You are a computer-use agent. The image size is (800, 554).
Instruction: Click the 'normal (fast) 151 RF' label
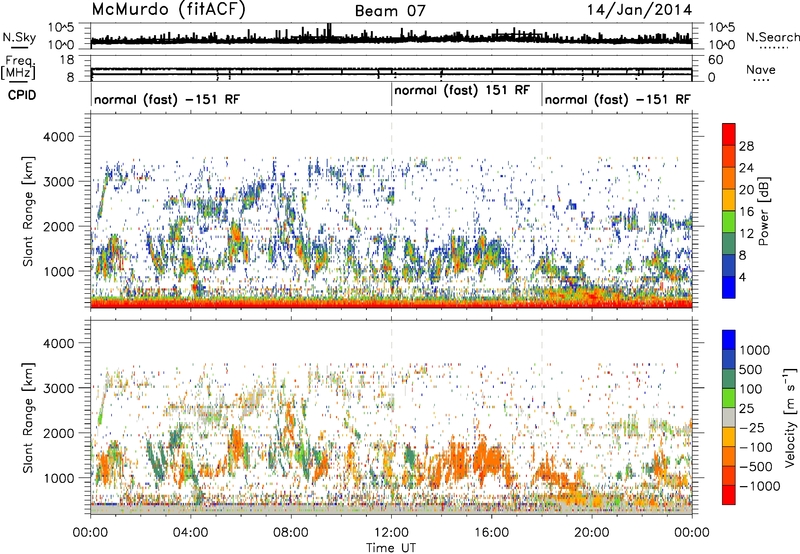click(462, 90)
